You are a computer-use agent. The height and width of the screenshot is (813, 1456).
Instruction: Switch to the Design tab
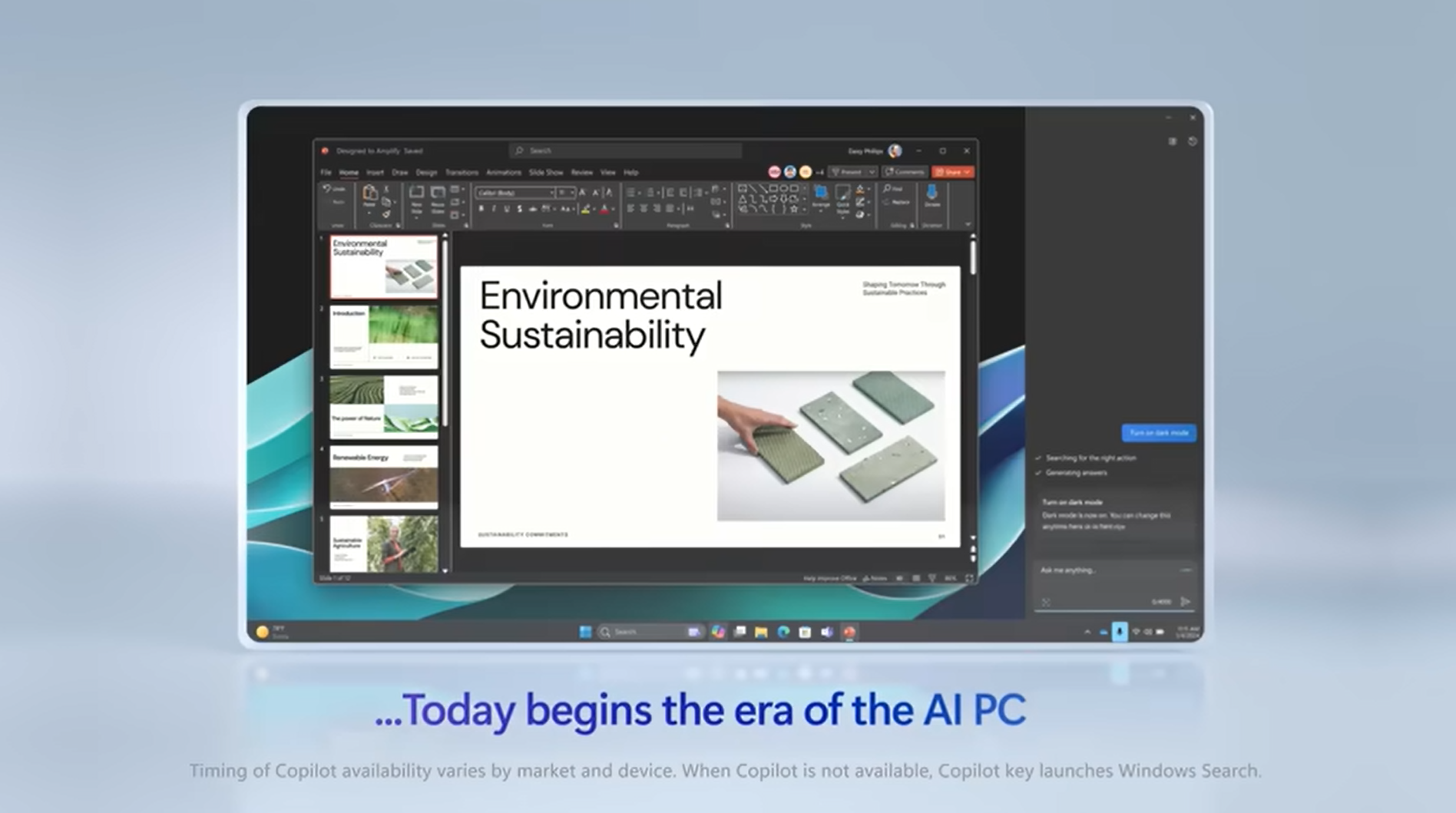tap(426, 173)
